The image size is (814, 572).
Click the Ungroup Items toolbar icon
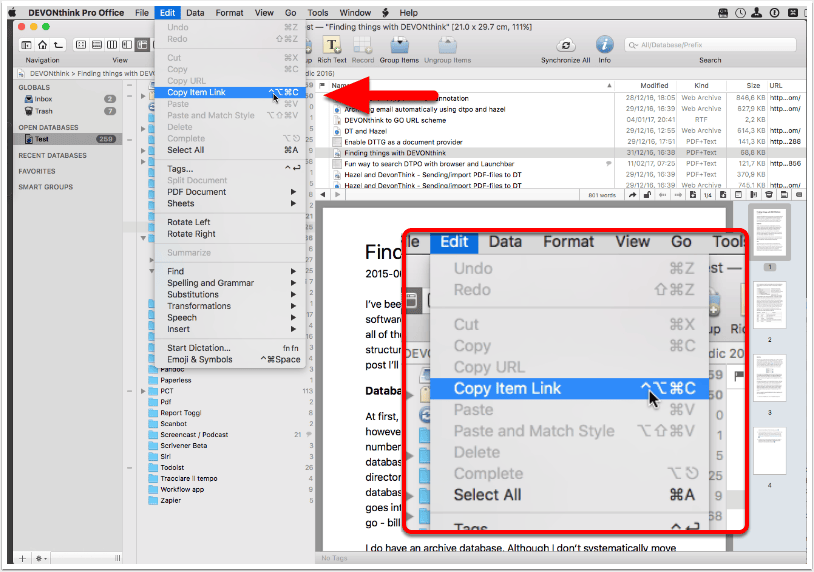[x=447, y=45]
